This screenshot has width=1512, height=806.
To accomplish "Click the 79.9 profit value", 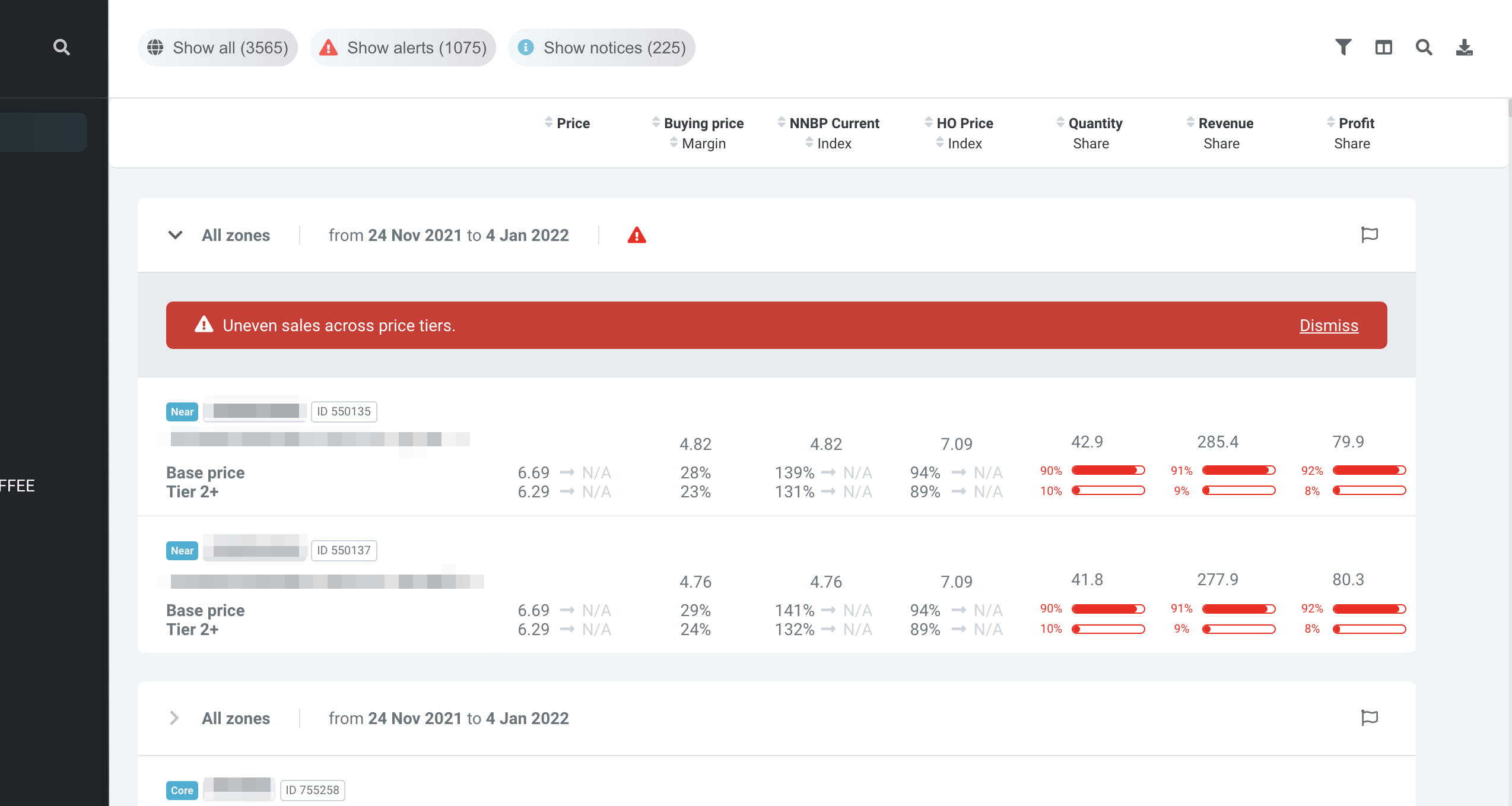I will click(x=1348, y=442).
